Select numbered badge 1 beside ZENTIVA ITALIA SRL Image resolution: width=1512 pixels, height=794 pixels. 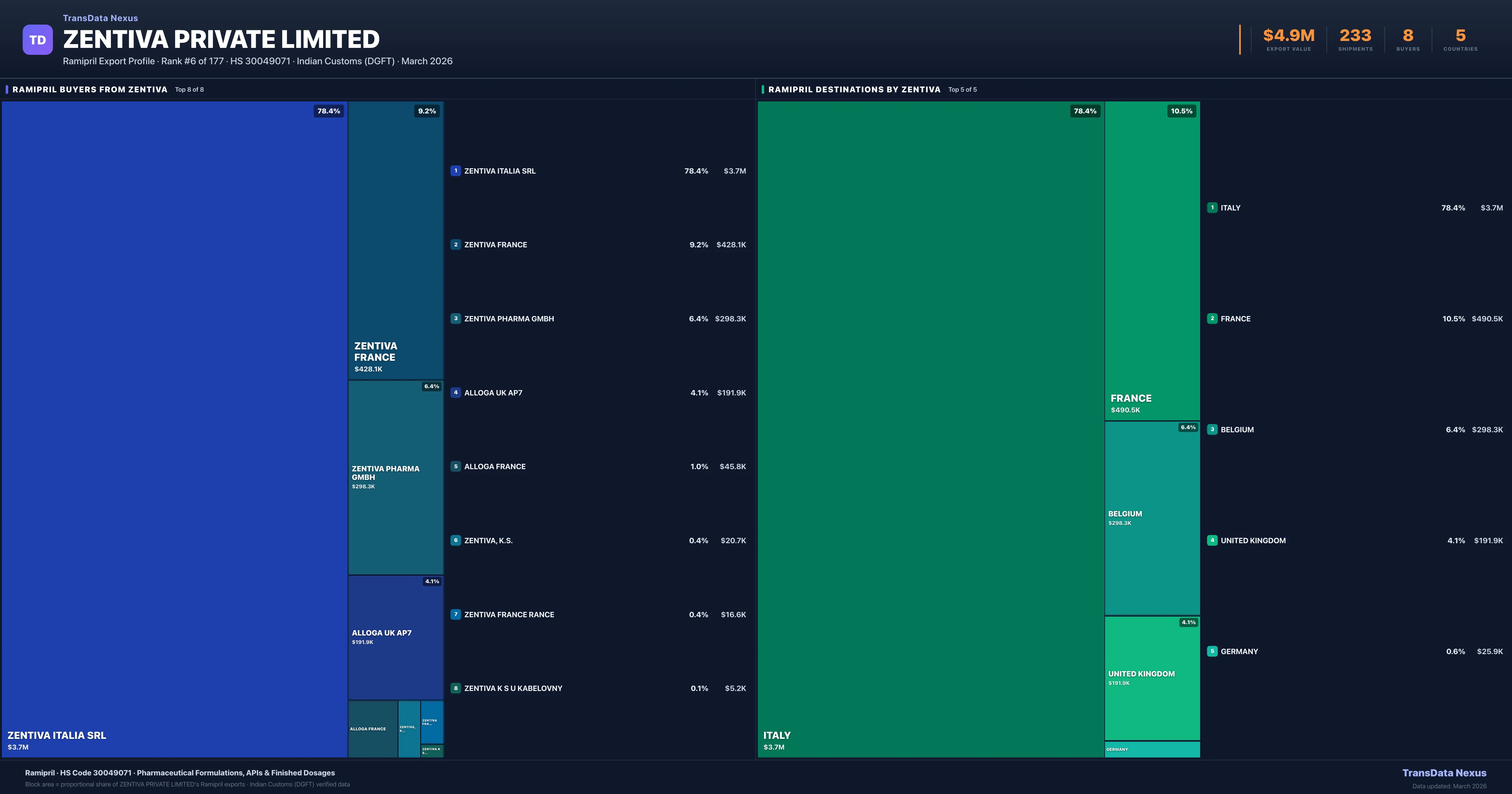click(x=456, y=171)
